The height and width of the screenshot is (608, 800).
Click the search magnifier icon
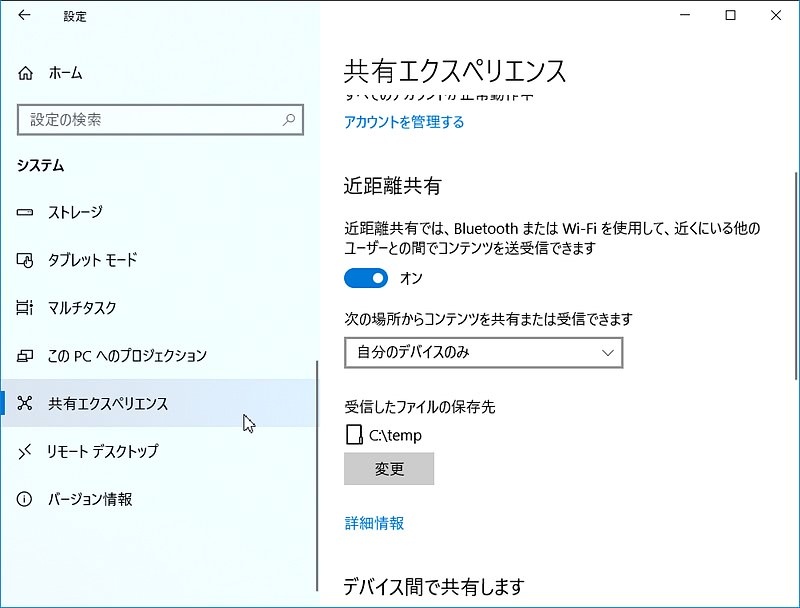tap(289, 120)
